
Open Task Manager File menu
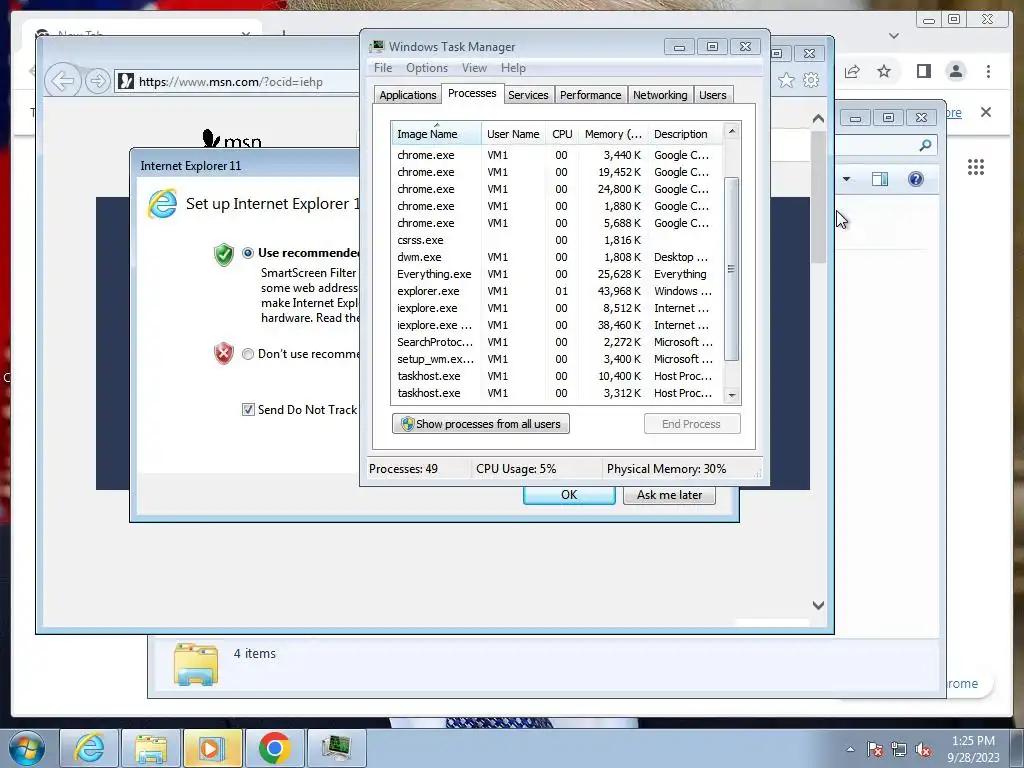383,68
